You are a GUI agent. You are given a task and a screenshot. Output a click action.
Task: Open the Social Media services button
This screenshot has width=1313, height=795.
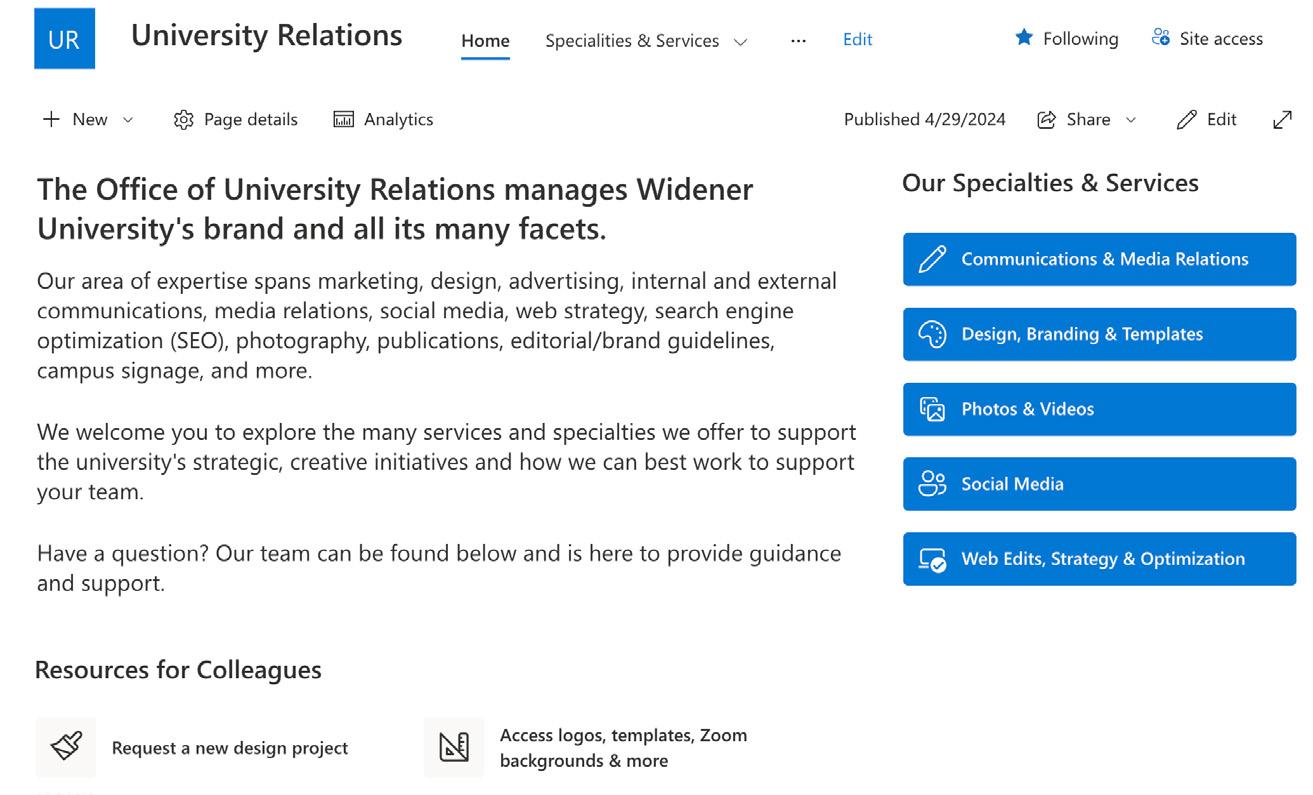pos(1099,484)
